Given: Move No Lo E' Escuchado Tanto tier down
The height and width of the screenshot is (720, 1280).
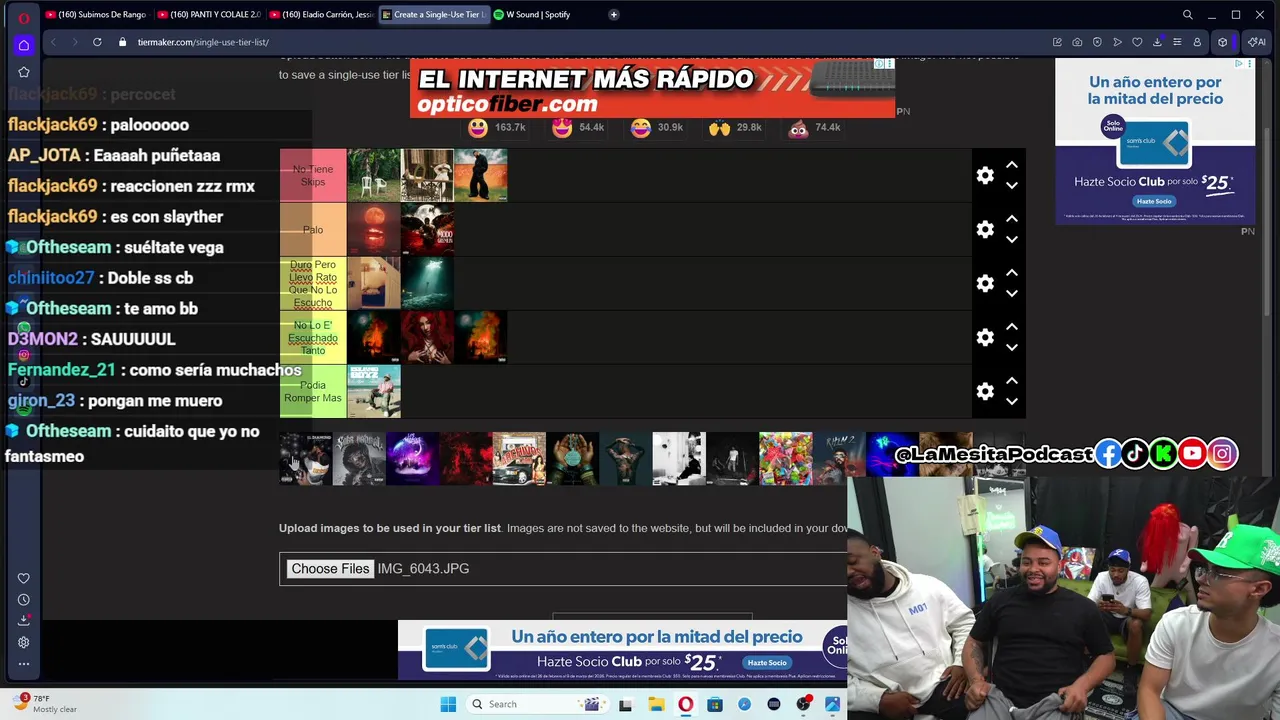Looking at the screenshot, I should (x=1011, y=348).
